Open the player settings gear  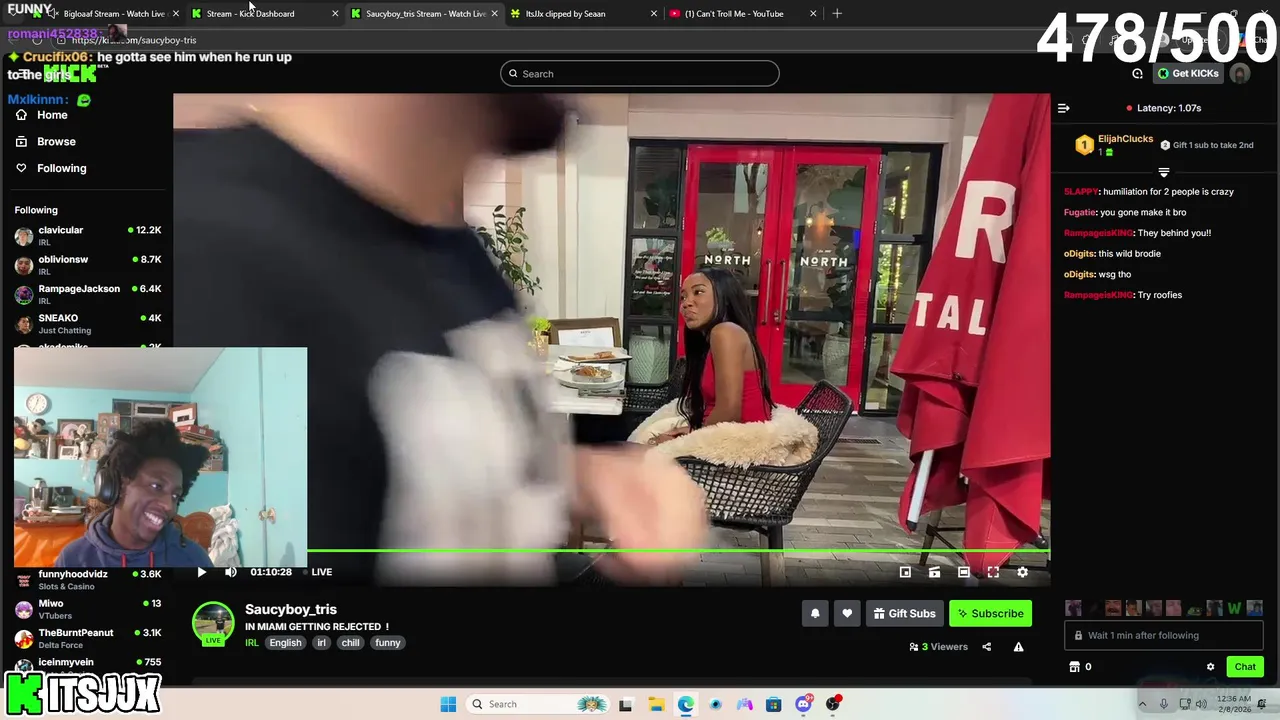click(1022, 572)
